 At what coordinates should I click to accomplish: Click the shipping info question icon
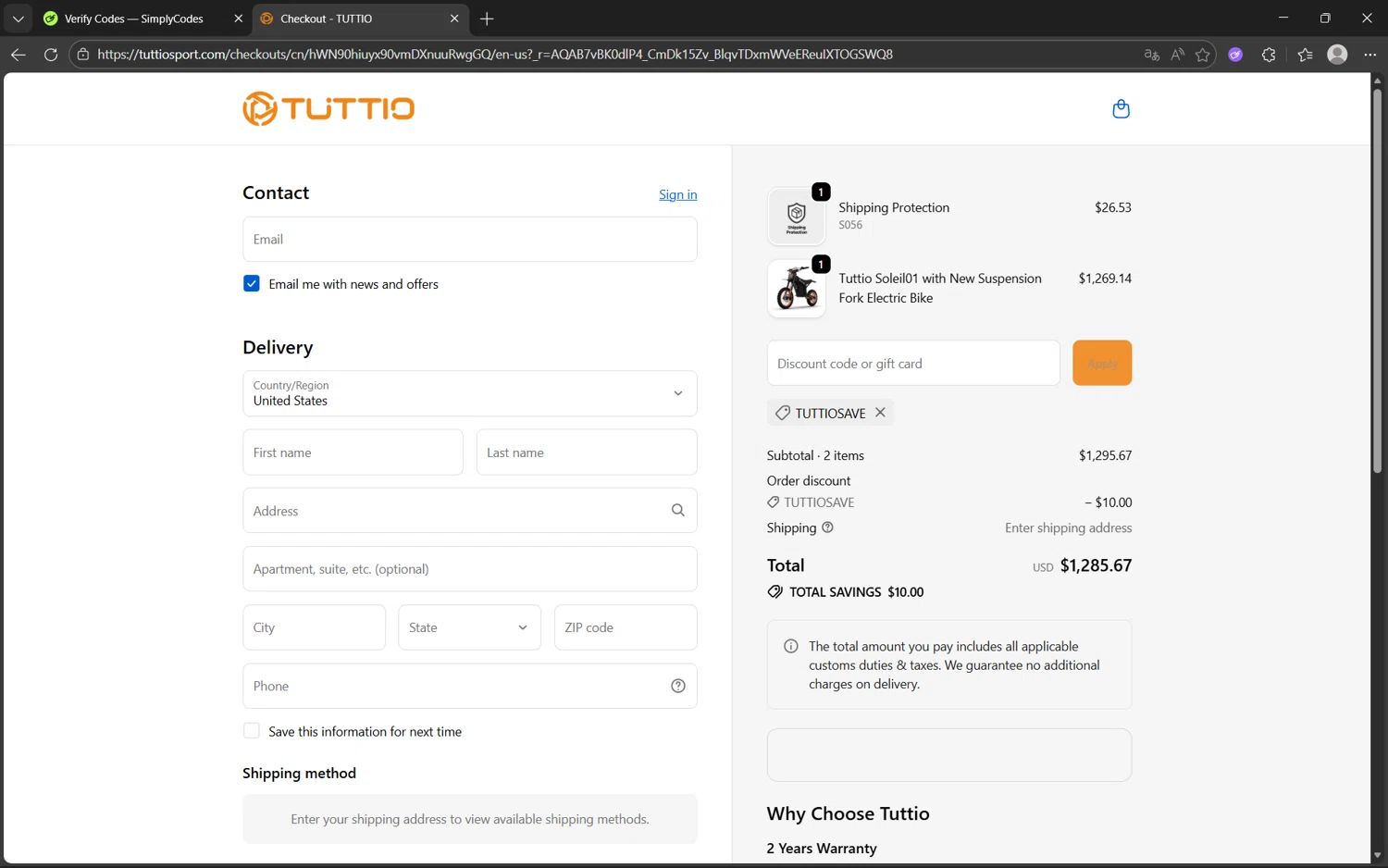pyautogui.click(x=827, y=527)
